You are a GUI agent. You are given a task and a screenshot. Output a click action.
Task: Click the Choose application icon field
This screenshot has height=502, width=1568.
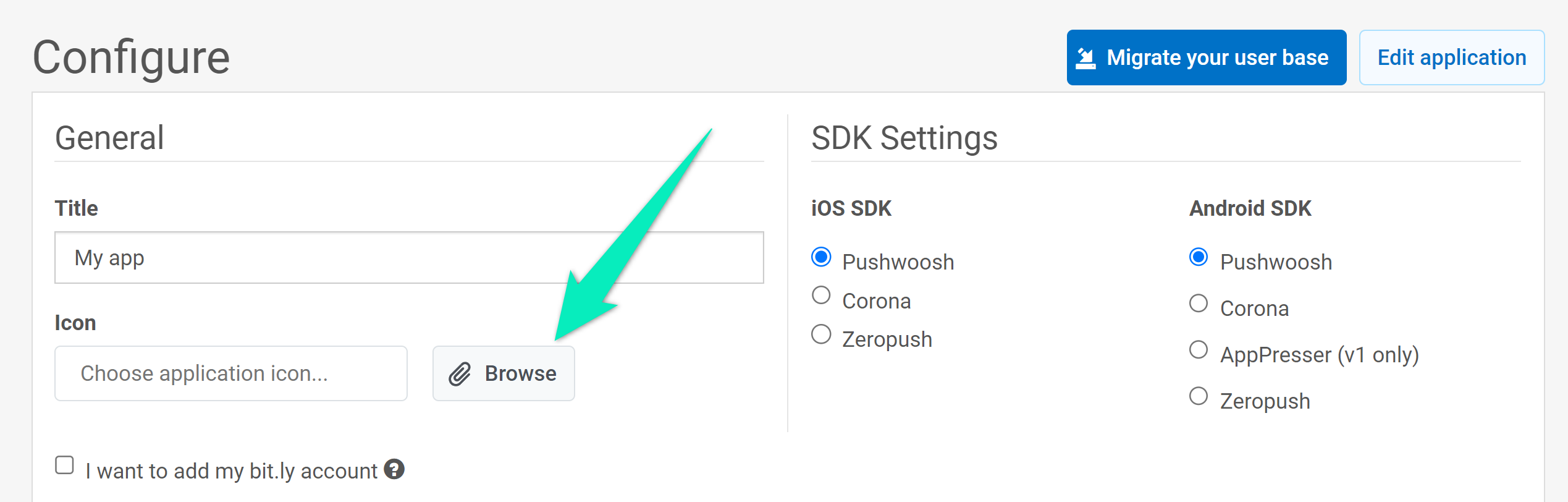[x=231, y=373]
